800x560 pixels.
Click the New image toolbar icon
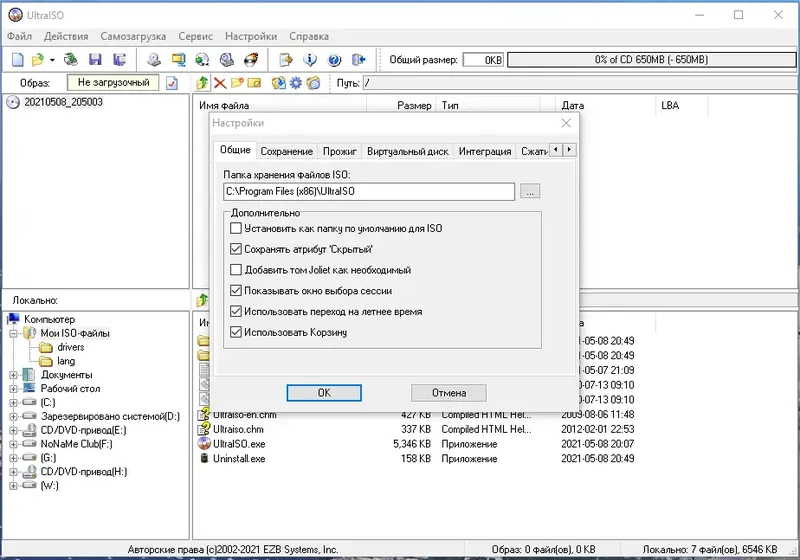tap(18, 60)
